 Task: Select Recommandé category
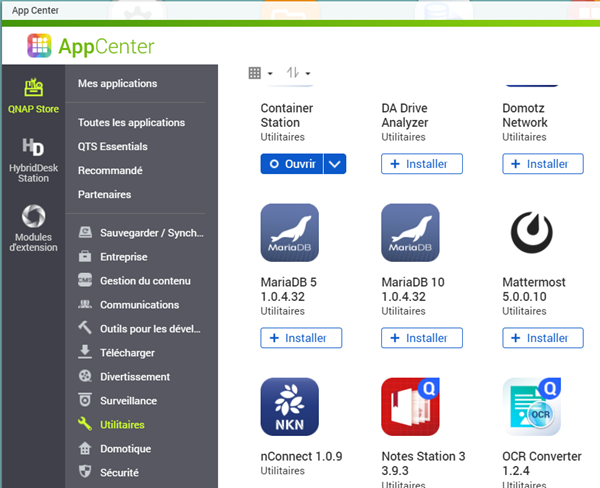[110, 170]
